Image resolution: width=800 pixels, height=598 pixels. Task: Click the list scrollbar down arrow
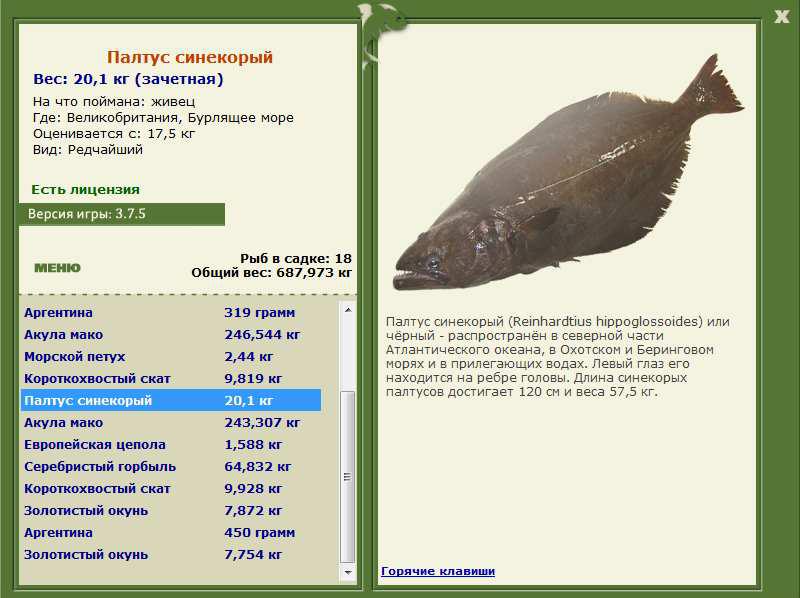[348, 572]
